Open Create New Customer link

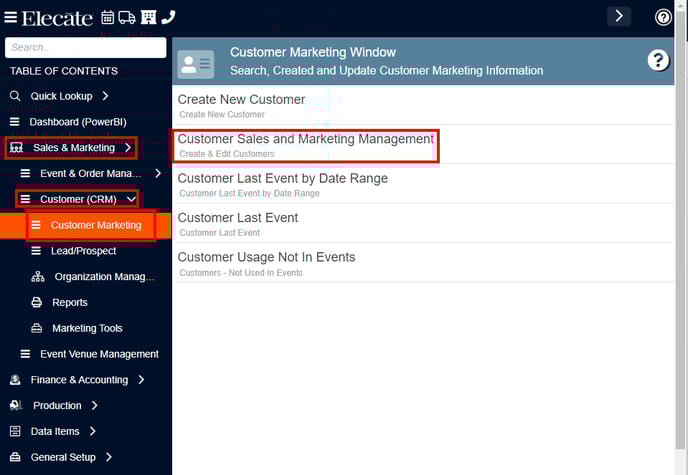(241, 100)
